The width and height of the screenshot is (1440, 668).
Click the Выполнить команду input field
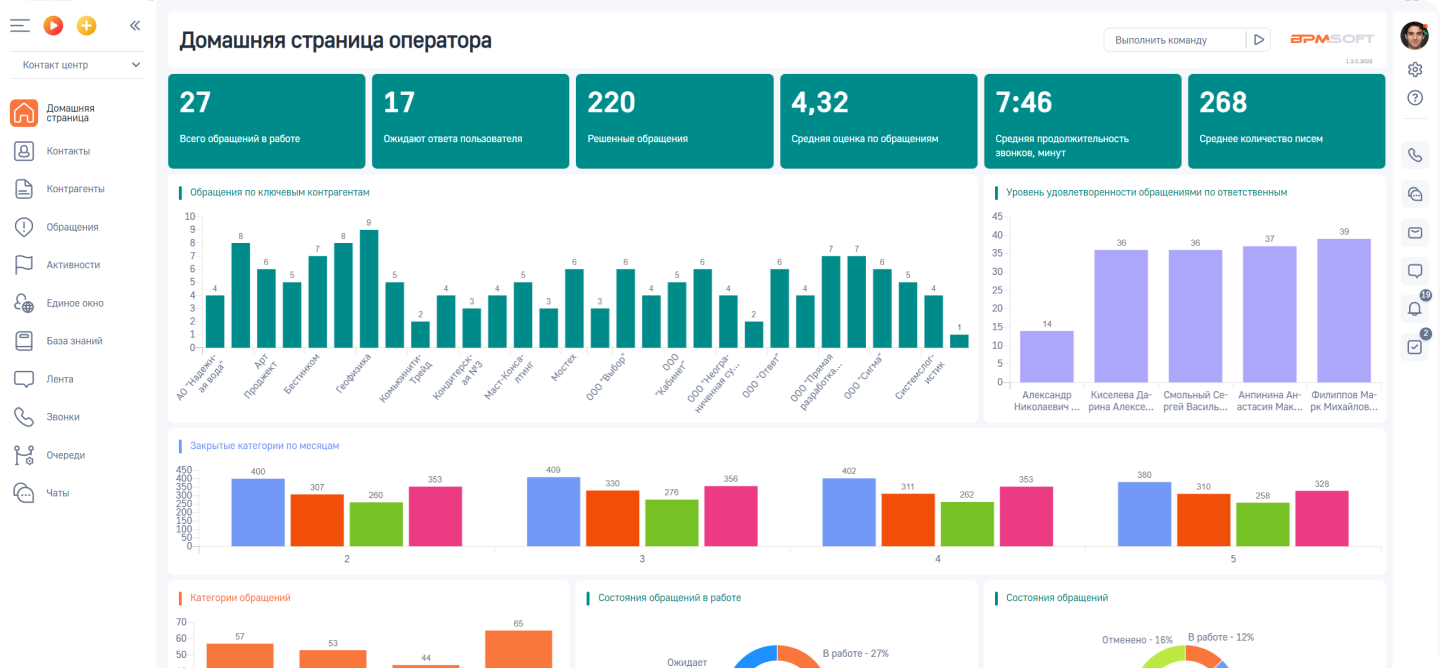pos(1175,40)
